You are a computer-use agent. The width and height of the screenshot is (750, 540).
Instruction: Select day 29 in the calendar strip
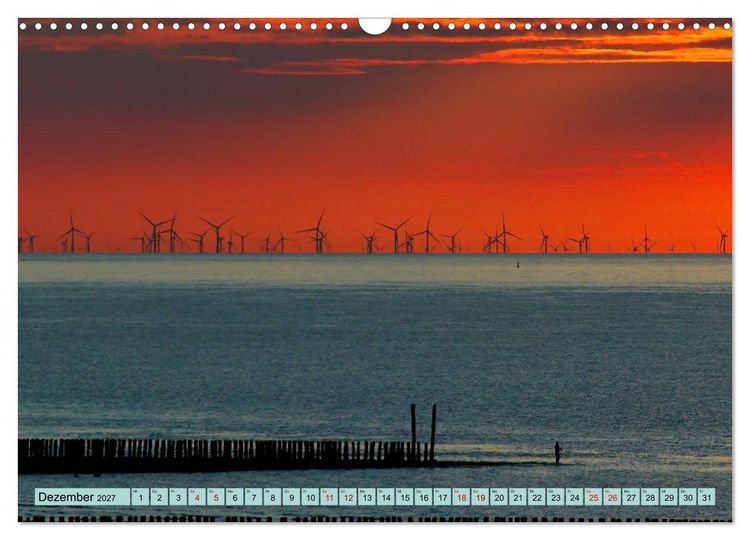click(669, 497)
